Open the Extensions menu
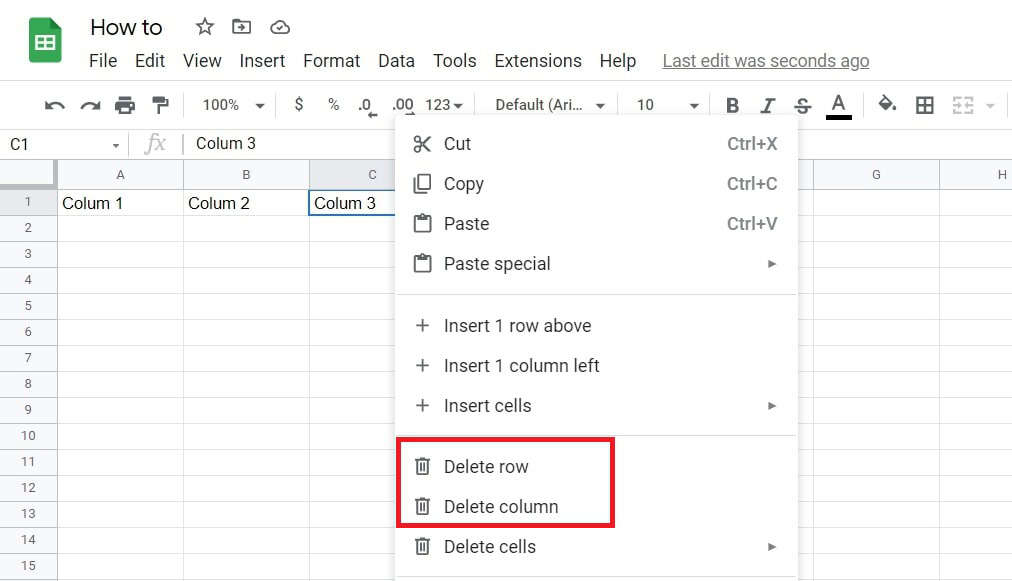The width and height of the screenshot is (1012, 581). pyautogui.click(x=538, y=61)
